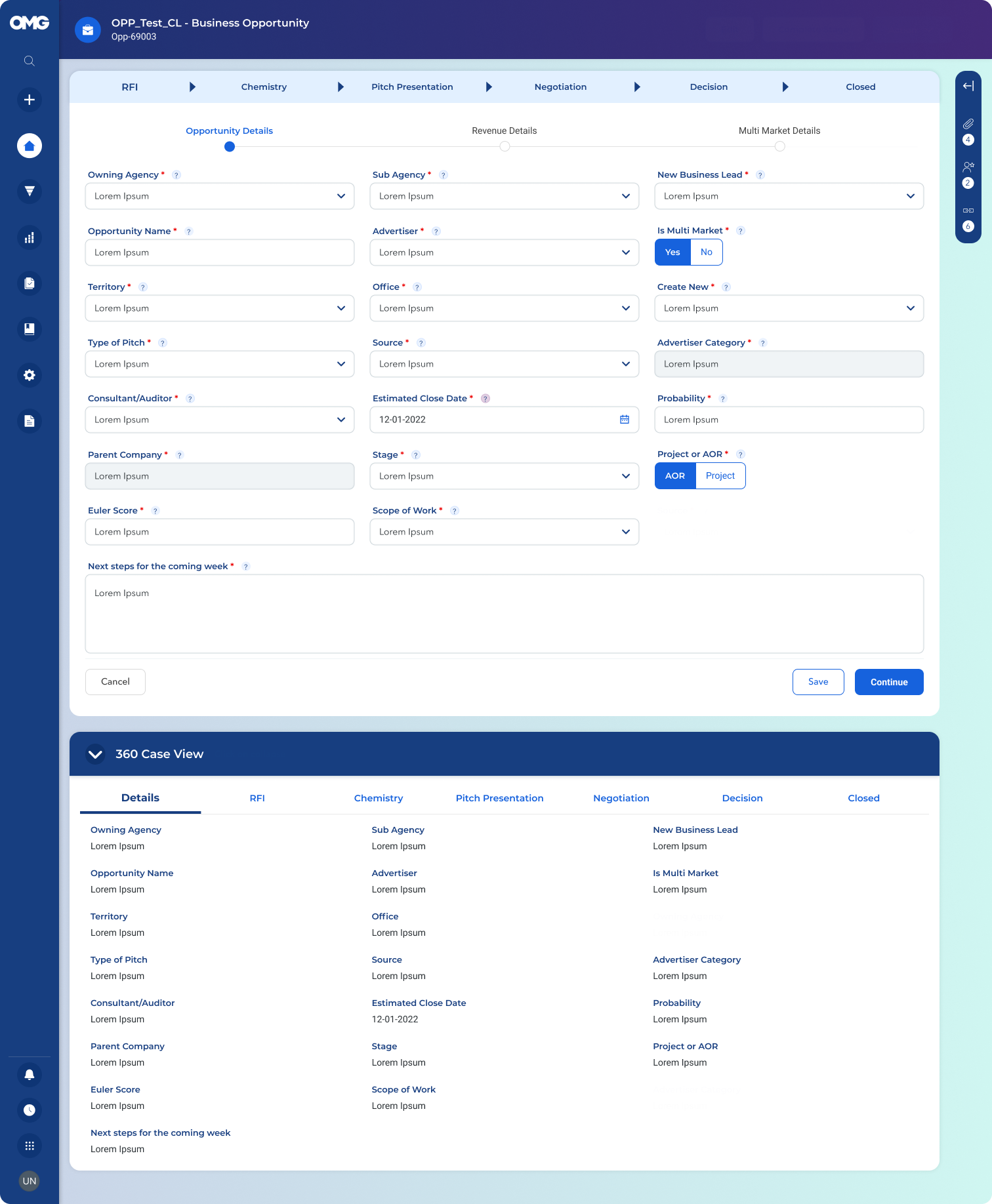Open the bar chart reports icon
992x1204 pixels.
29,237
